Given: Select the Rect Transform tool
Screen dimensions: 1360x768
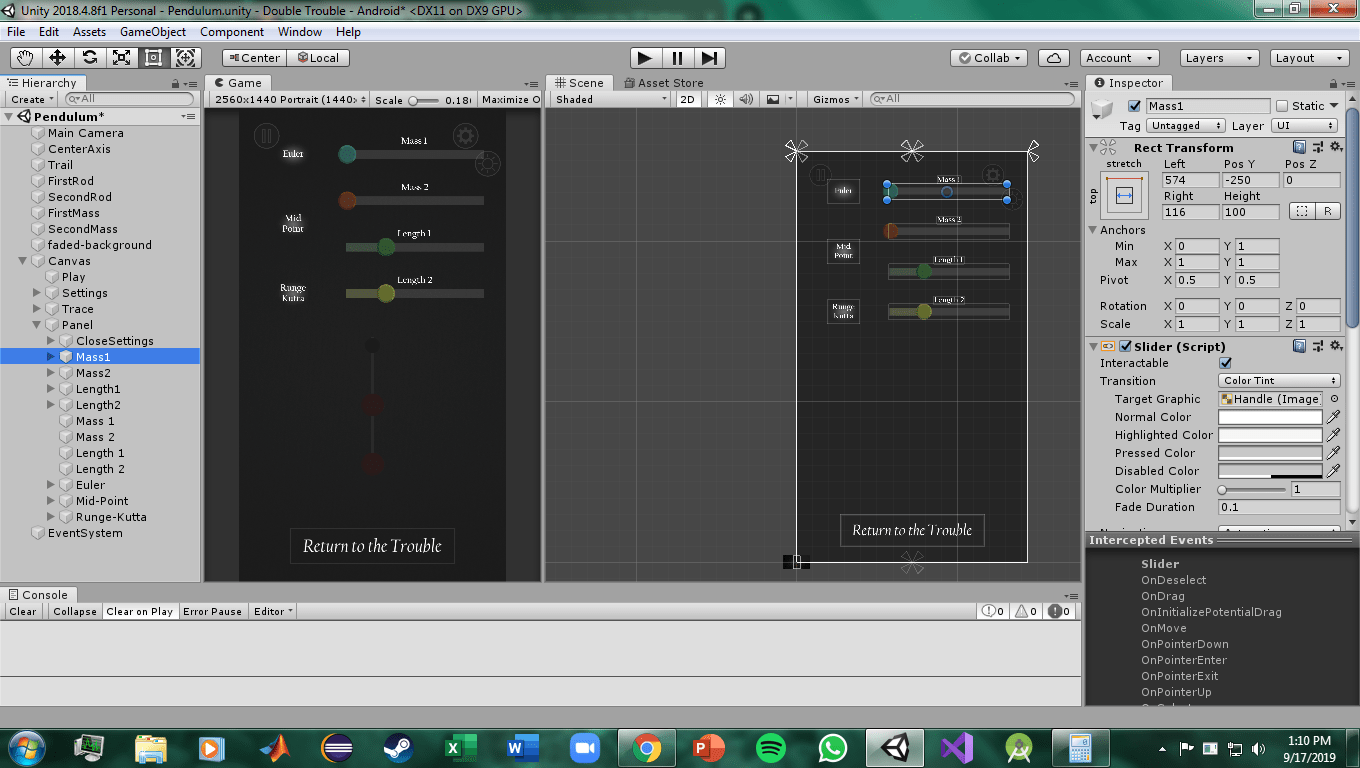Looking at the screenshot, I should [x=154, y=58].
